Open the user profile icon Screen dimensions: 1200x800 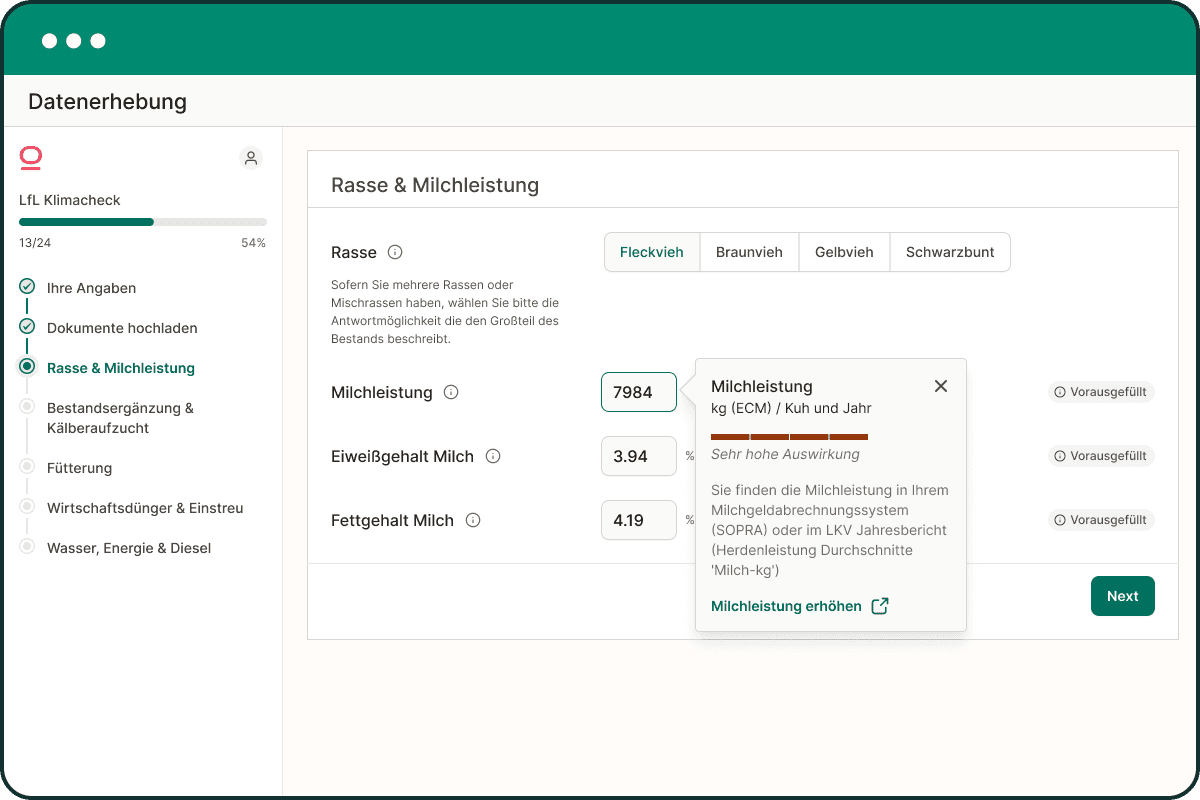click(x=251, y=158)
